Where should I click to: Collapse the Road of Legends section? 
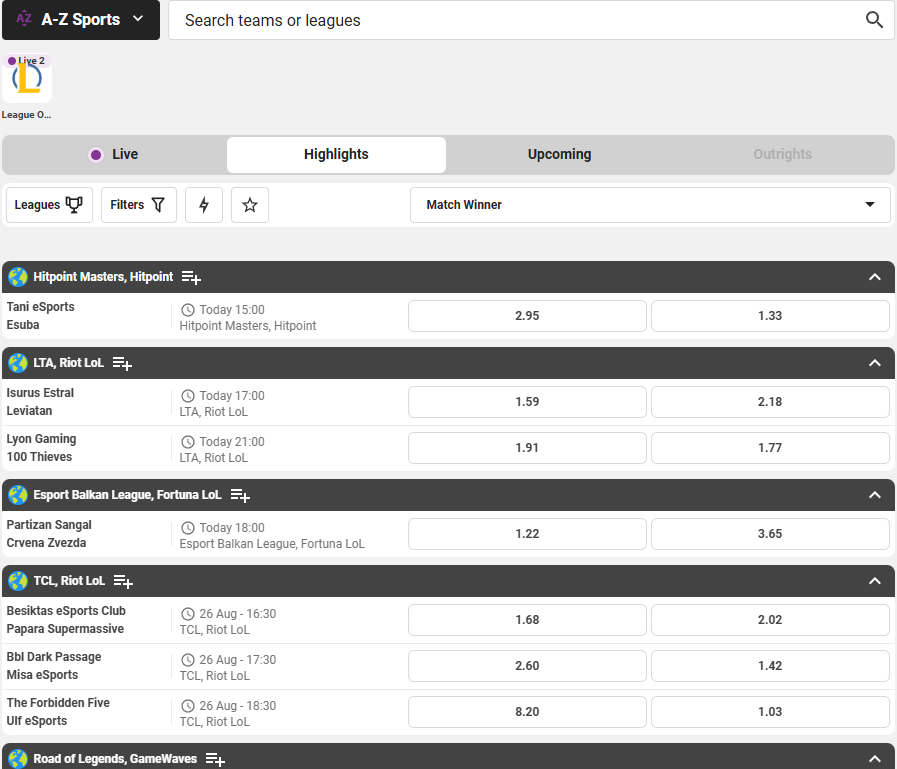pos(874,759)
